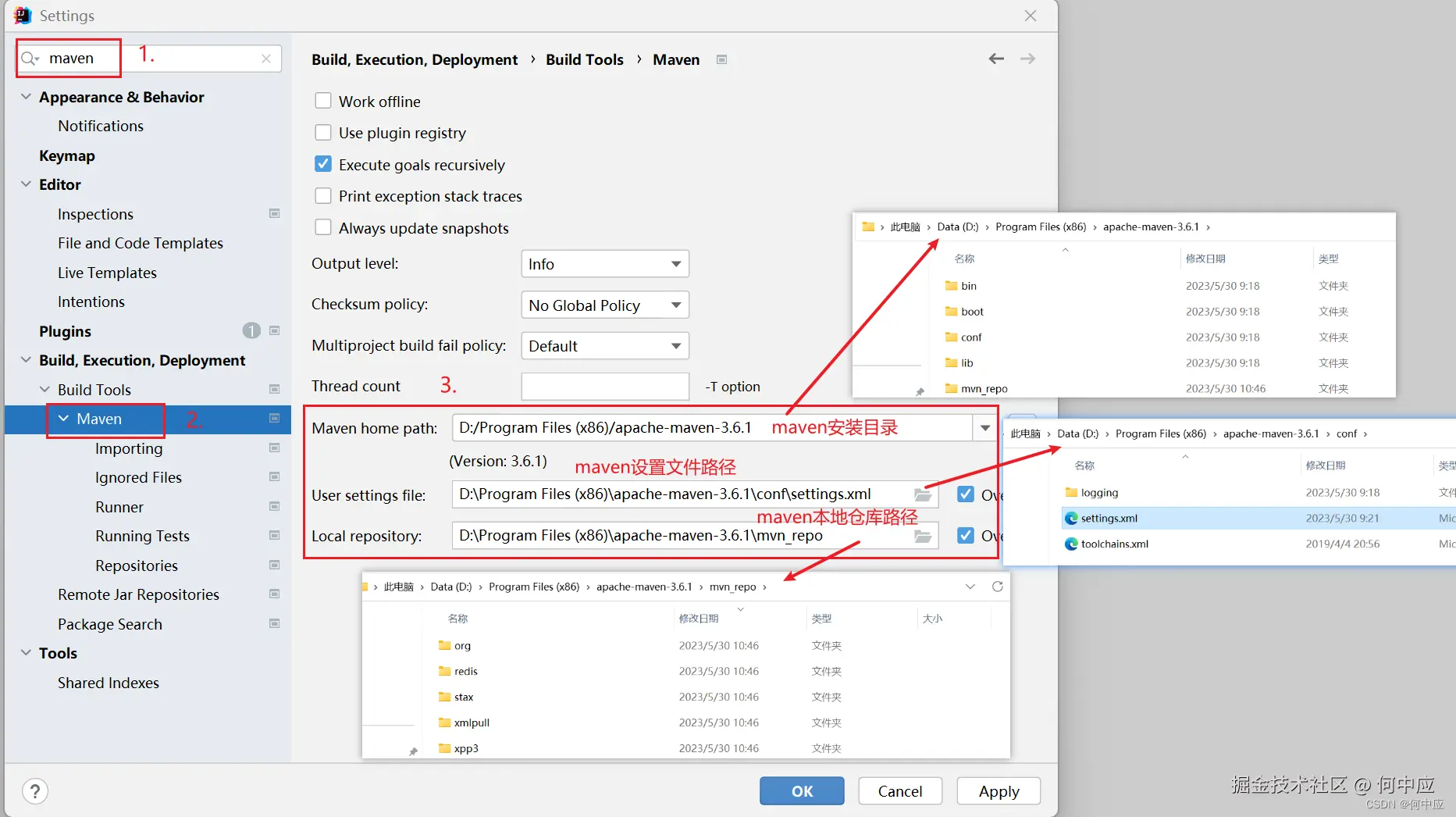This screenshot has height=817, width=1456.
Task: Browse for User settings file folder icon
Action: click(924, 495)
